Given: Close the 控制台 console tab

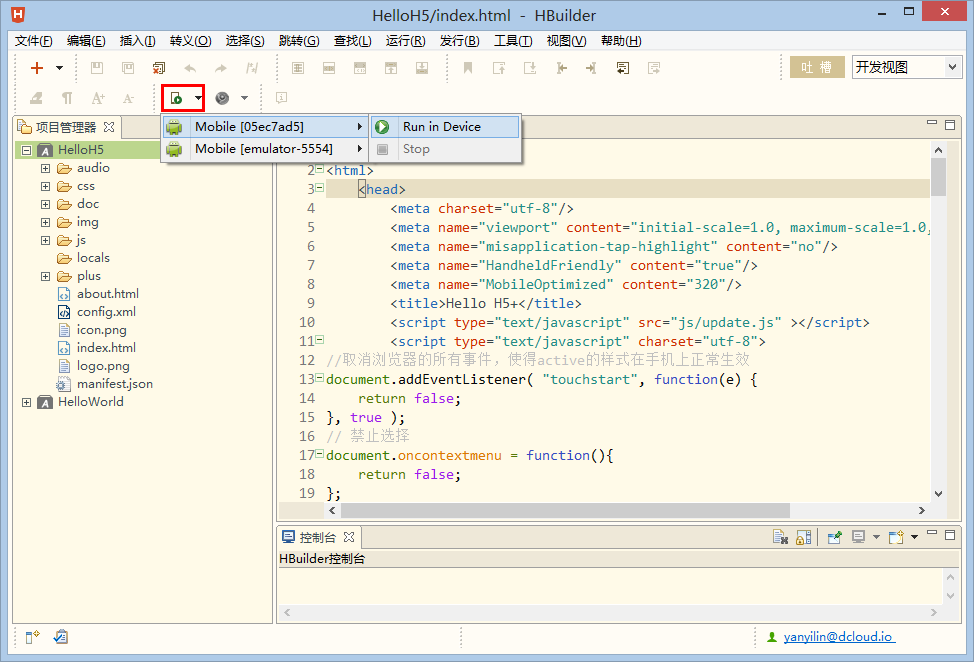Looking at the screenshot, I should pyautogui.click(x=349, y=537).
